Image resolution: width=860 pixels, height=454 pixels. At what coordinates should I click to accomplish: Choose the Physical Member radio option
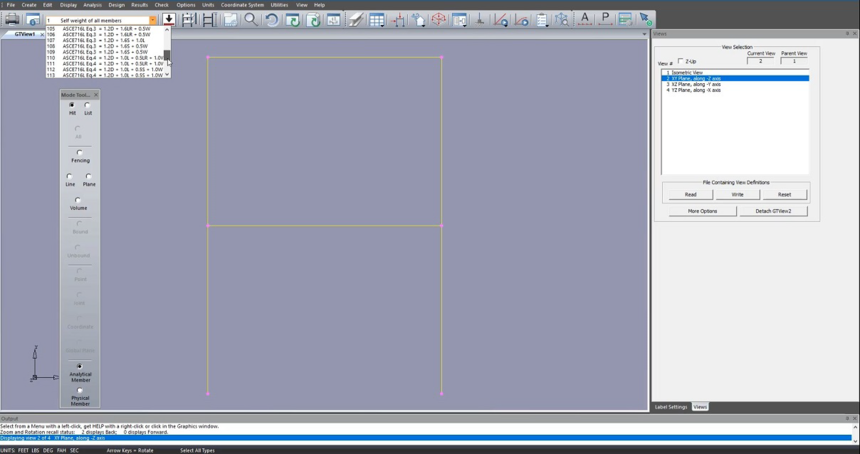tap(80, 391)
